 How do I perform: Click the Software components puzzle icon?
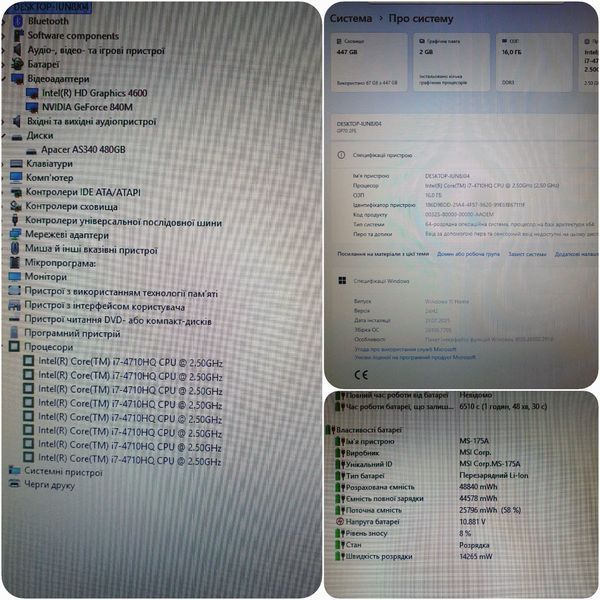[x=18, y=36]
